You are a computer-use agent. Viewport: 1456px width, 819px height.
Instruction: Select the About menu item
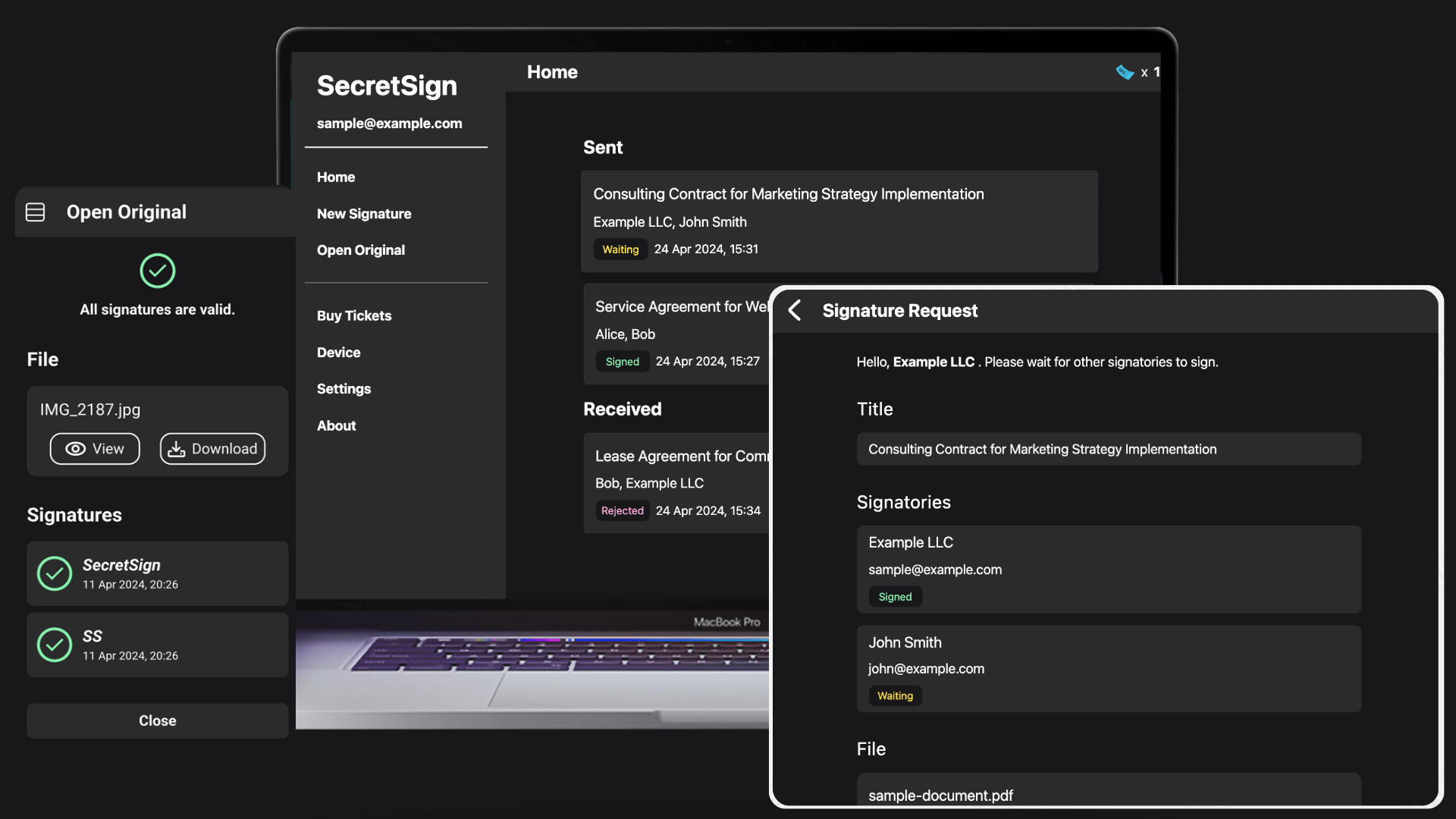coord(336,425)
